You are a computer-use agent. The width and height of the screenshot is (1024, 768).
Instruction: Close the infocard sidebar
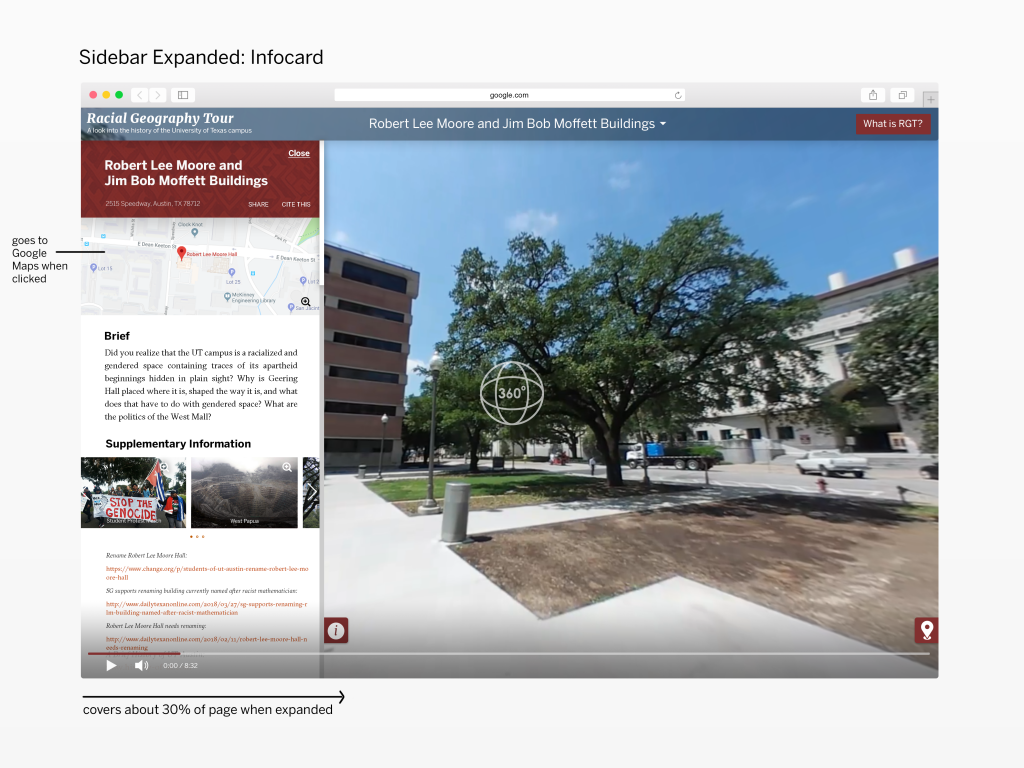tap(299, 153)
